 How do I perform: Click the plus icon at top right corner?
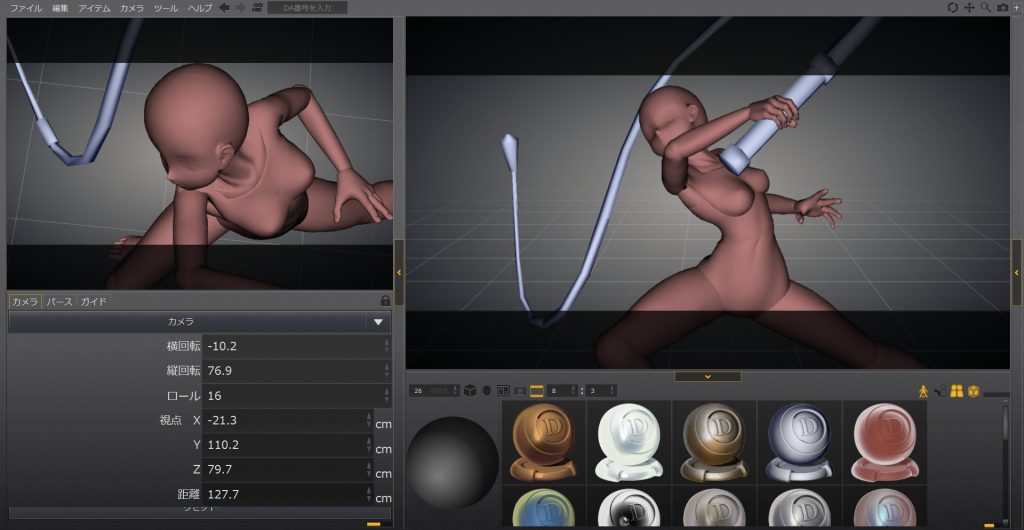[x=1016, y=8]
